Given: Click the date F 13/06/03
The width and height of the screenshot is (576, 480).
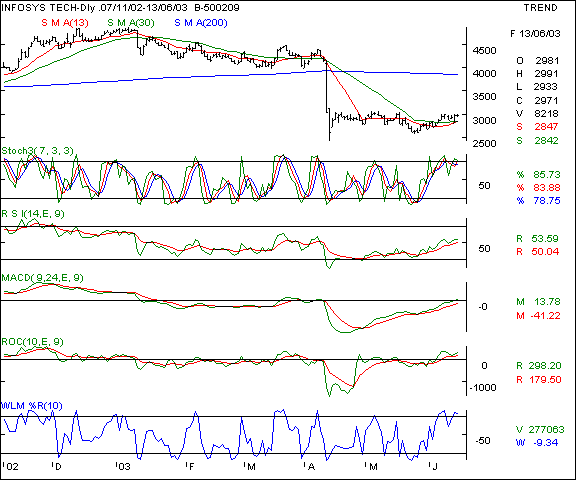Looking at the screenshot, I should [x=535, y=34].
